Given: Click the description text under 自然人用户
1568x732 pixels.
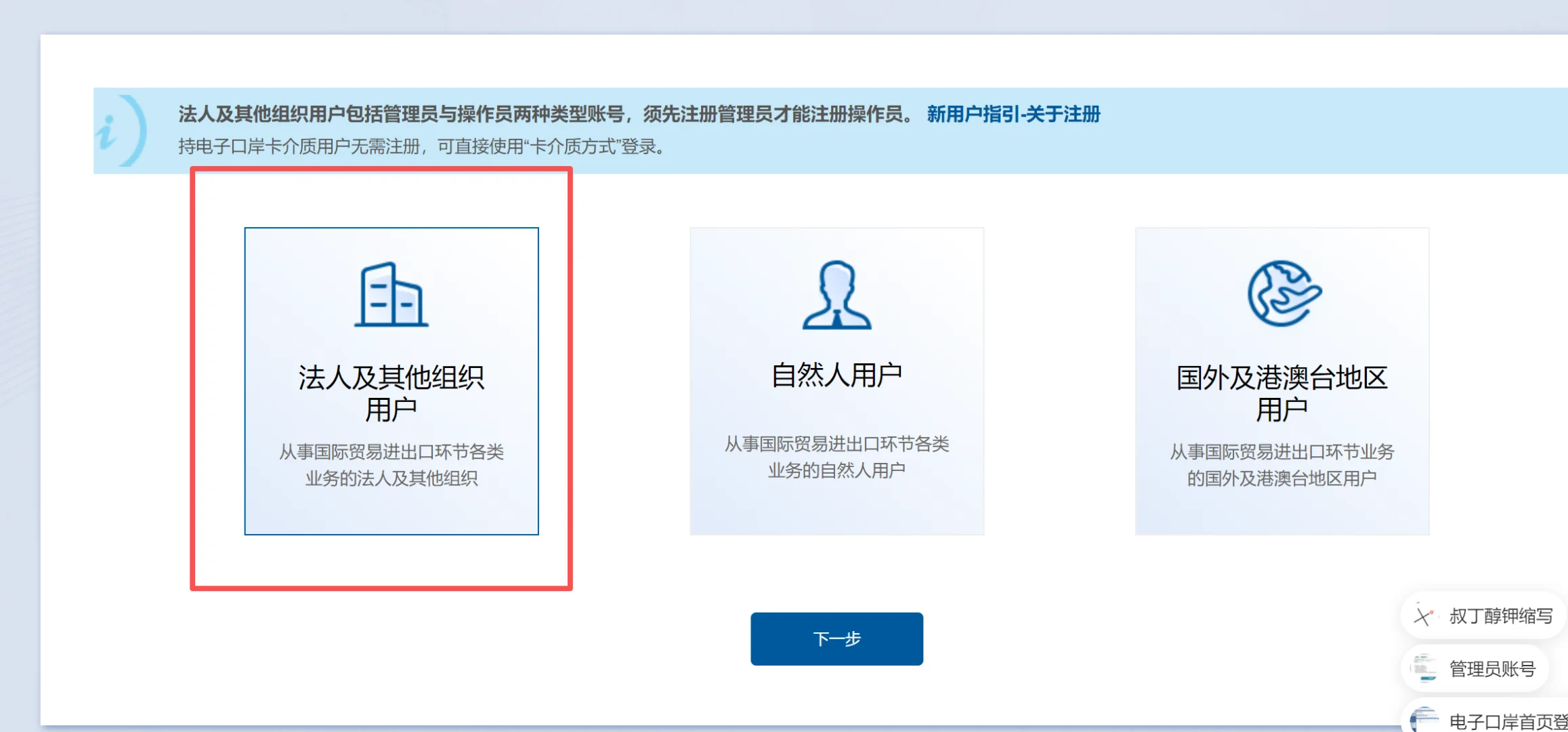Looking at the screenshot, I should point(836,455).
